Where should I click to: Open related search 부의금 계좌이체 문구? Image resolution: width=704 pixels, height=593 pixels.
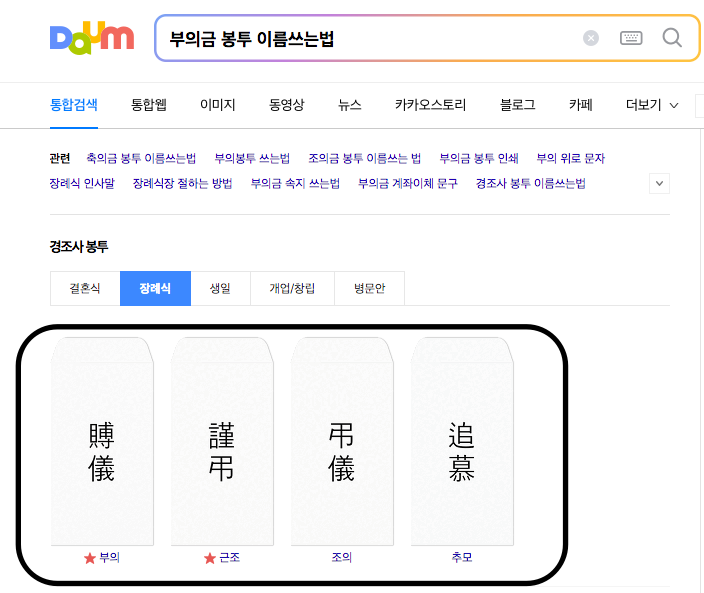point(408,183)
